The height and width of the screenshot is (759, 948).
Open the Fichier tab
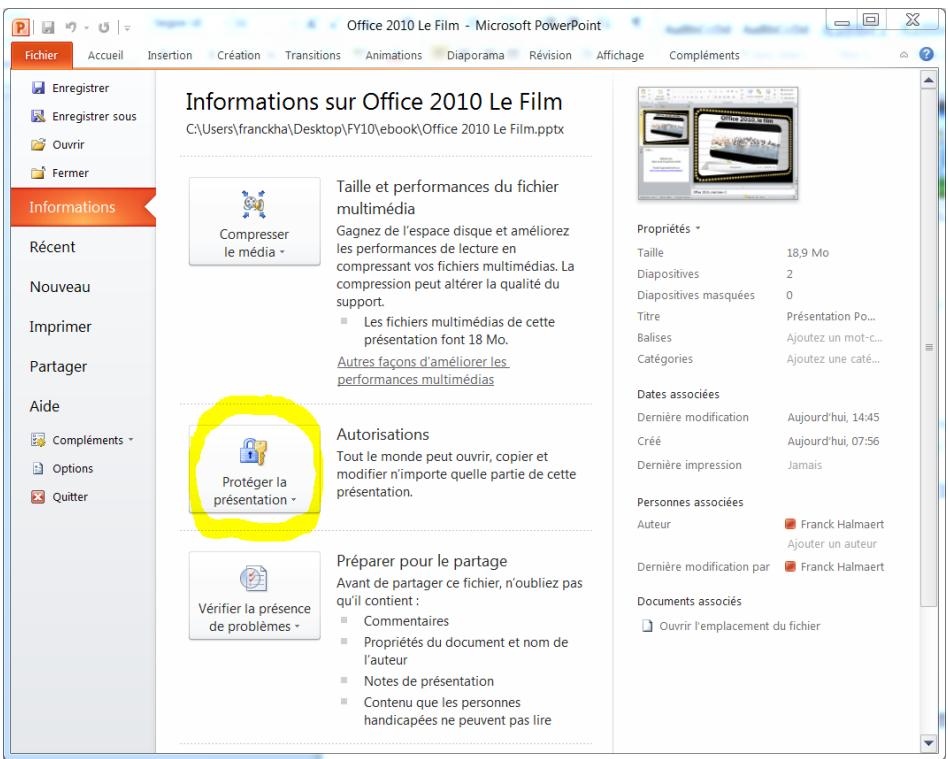(41, 55)
